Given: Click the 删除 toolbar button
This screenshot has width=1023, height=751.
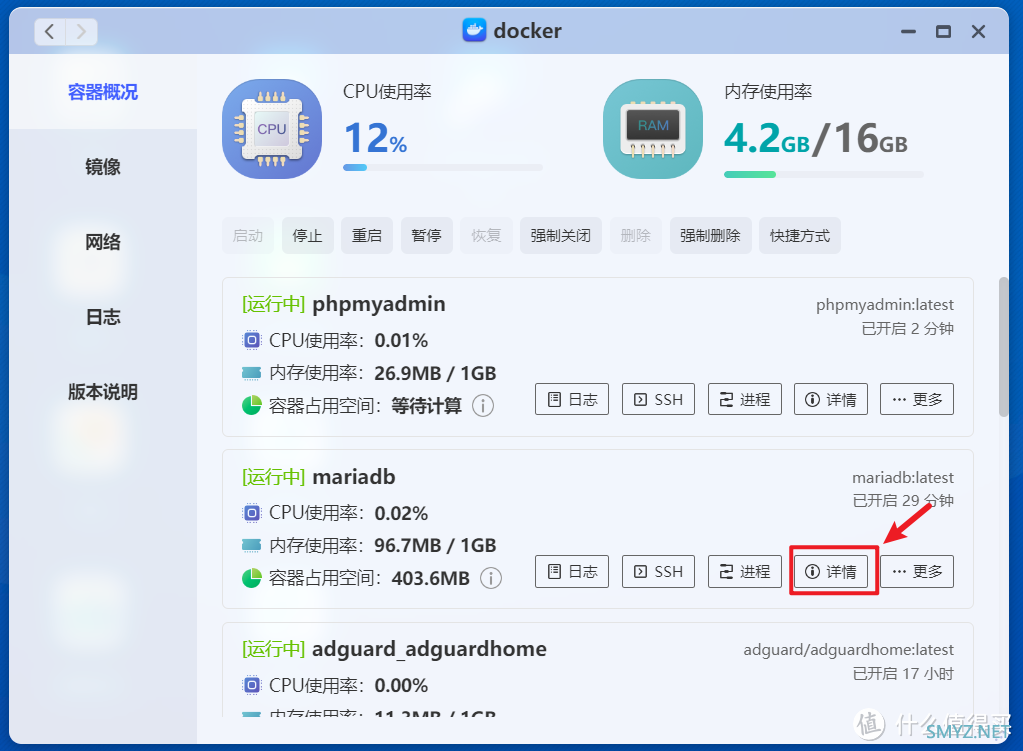Looking at the screenshot, I should point(635,236).
